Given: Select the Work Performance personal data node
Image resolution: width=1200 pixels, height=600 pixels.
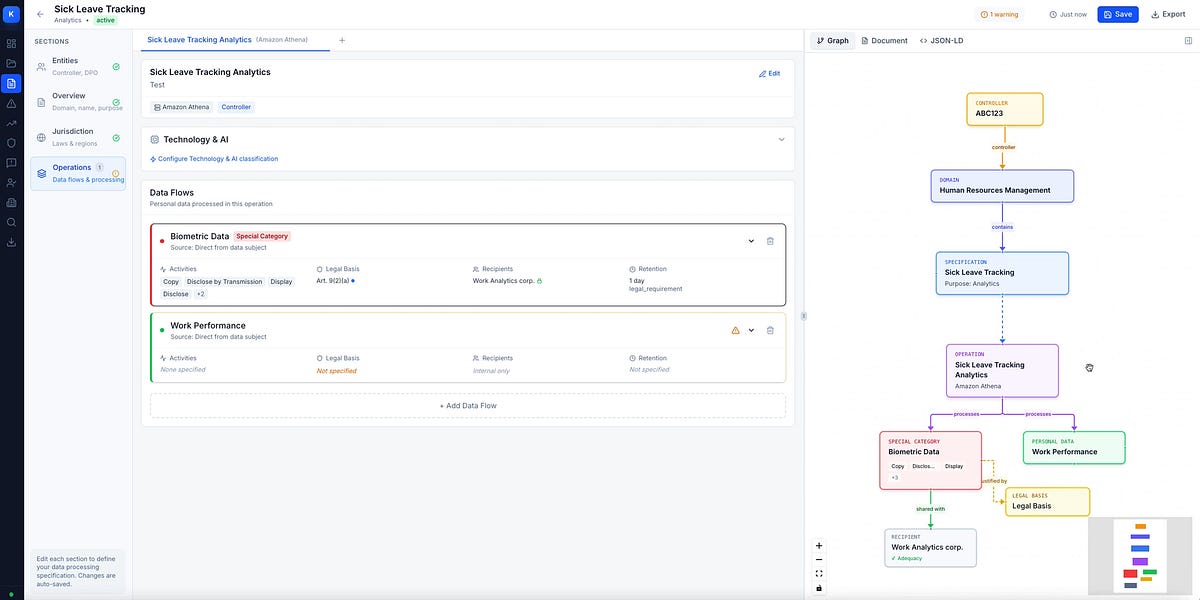Looking at the screenshot, I should point(1074,447).
